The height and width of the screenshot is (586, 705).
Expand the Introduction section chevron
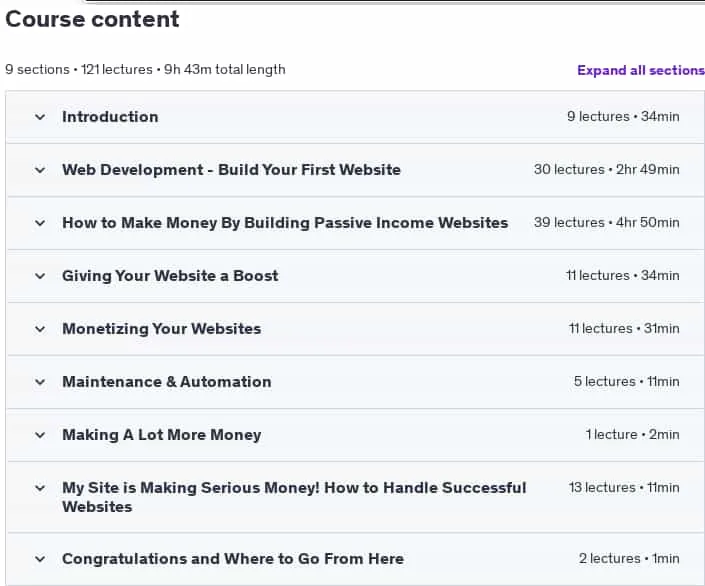(x=40, y=117)
